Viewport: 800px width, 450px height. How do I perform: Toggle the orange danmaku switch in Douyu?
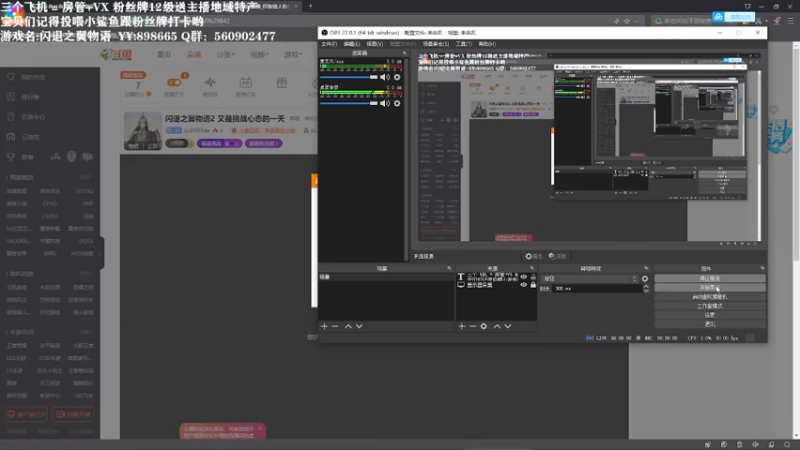(174, 82)
